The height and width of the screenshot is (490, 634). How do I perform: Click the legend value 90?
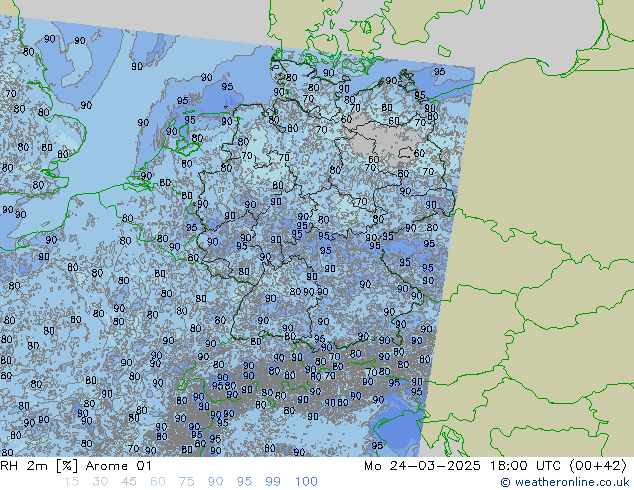click(x=215, y=482)
